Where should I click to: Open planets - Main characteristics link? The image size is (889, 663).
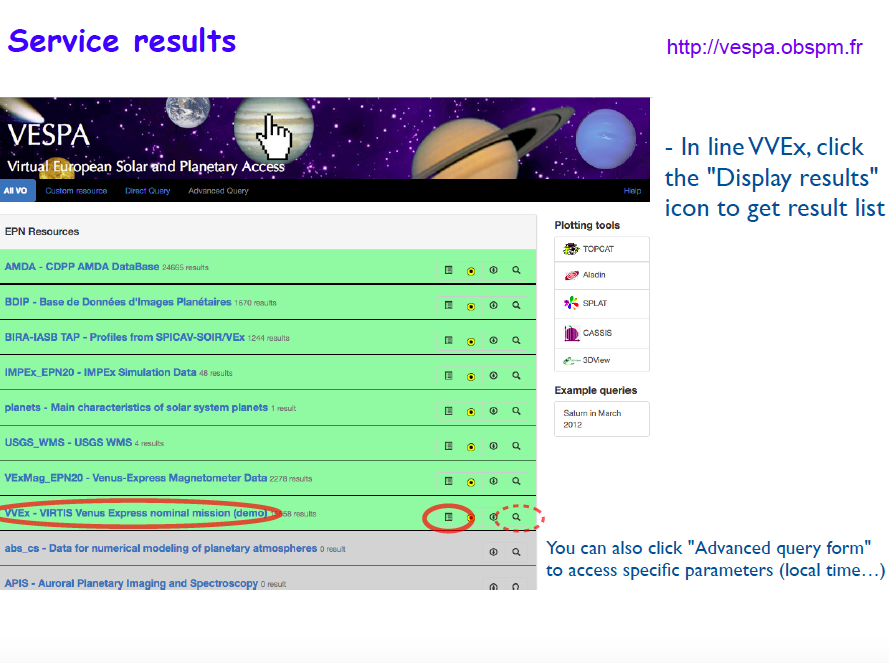pyautogui.click(x=136, y=407)
